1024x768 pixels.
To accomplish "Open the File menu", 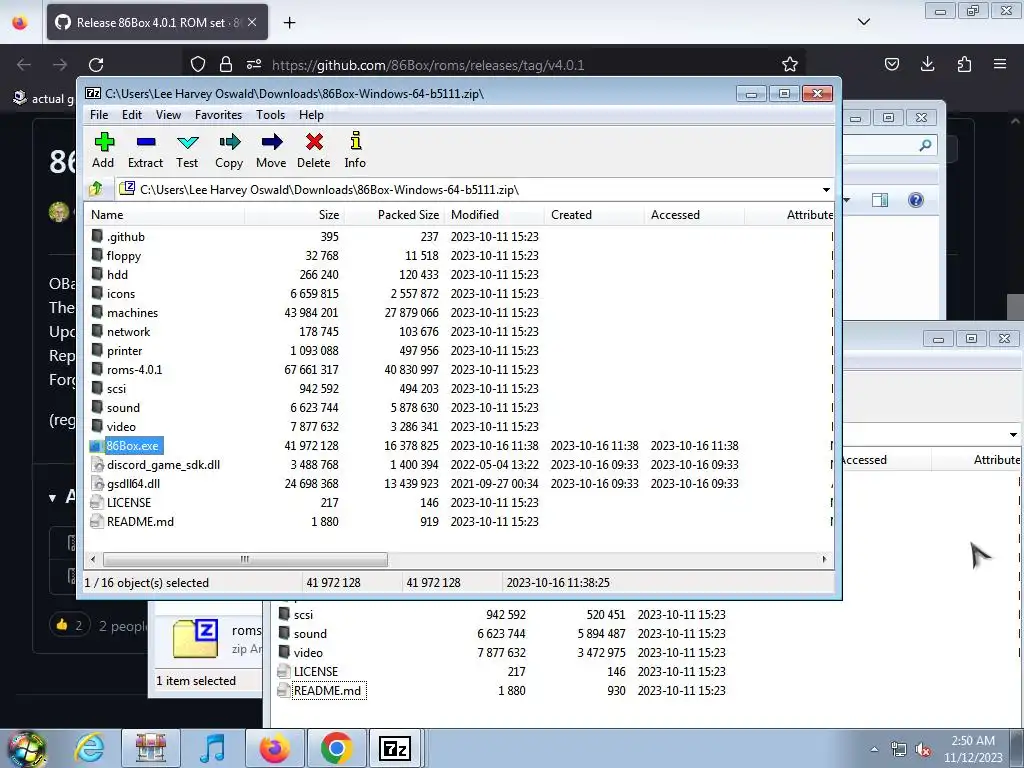I will [x=99, y=115].
